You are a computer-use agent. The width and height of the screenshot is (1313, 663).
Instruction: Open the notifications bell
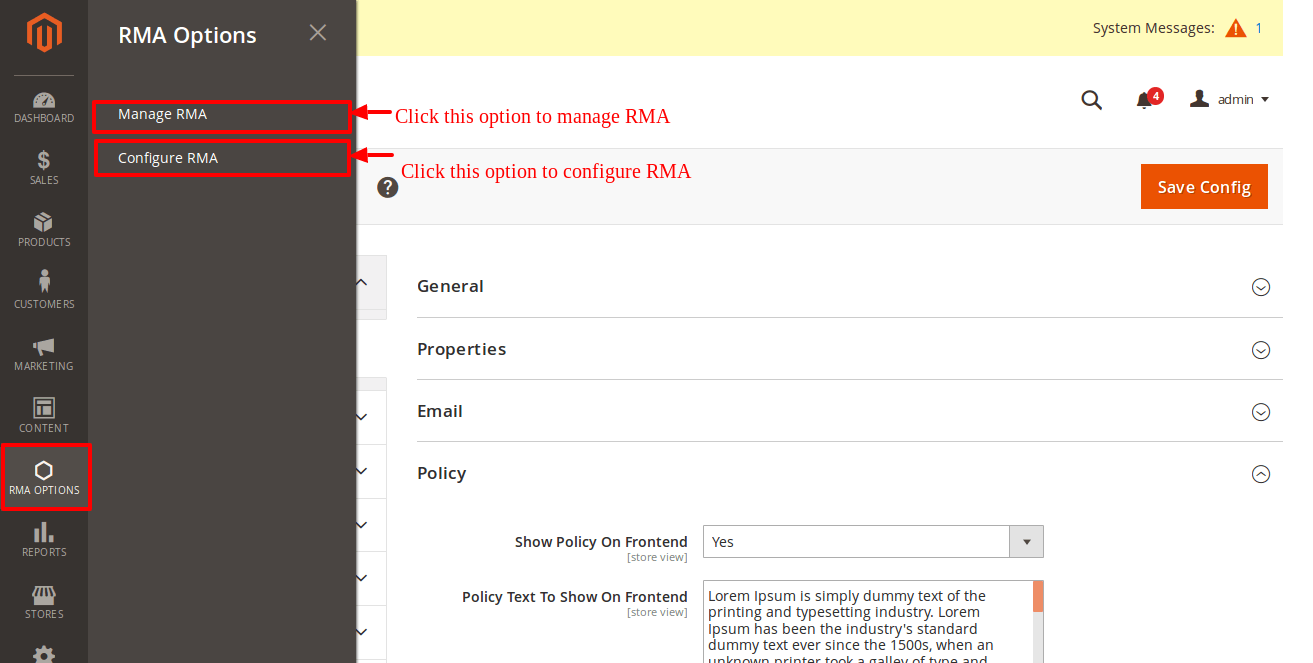(x=1145, y=100)
